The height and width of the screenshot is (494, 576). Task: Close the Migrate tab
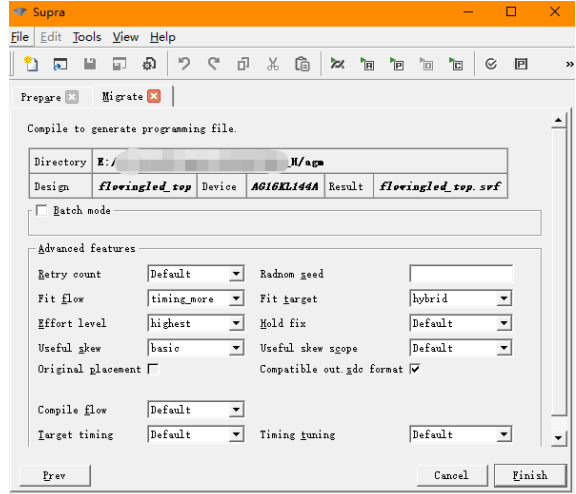click(154, 97)
